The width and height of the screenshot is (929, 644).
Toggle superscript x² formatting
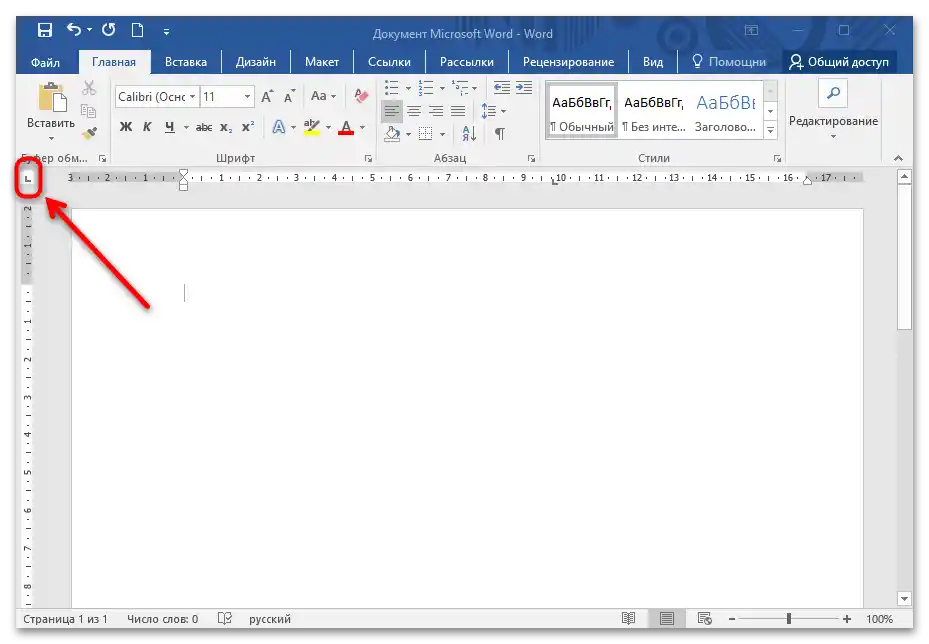click(248, 127)
